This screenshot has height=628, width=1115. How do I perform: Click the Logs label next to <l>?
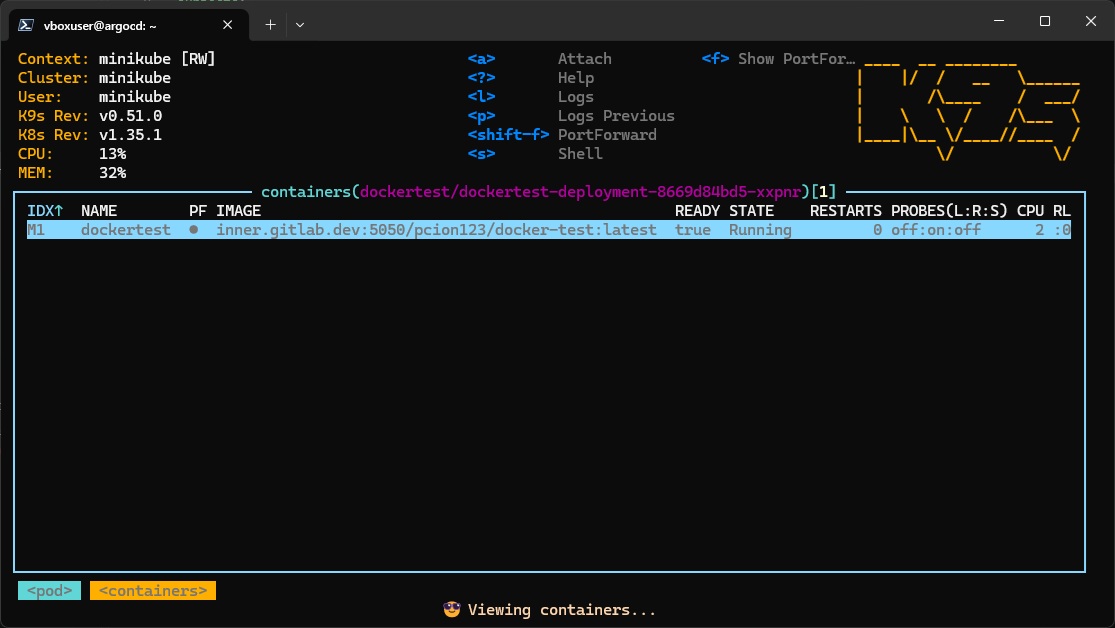[576, 97]
